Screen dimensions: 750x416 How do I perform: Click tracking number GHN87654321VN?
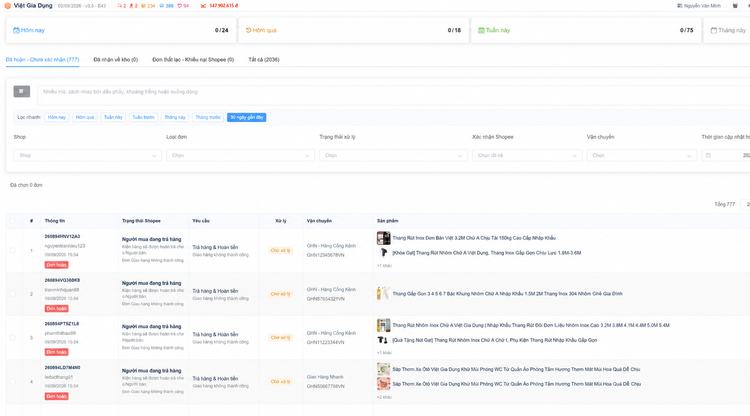tap(325, 299)
